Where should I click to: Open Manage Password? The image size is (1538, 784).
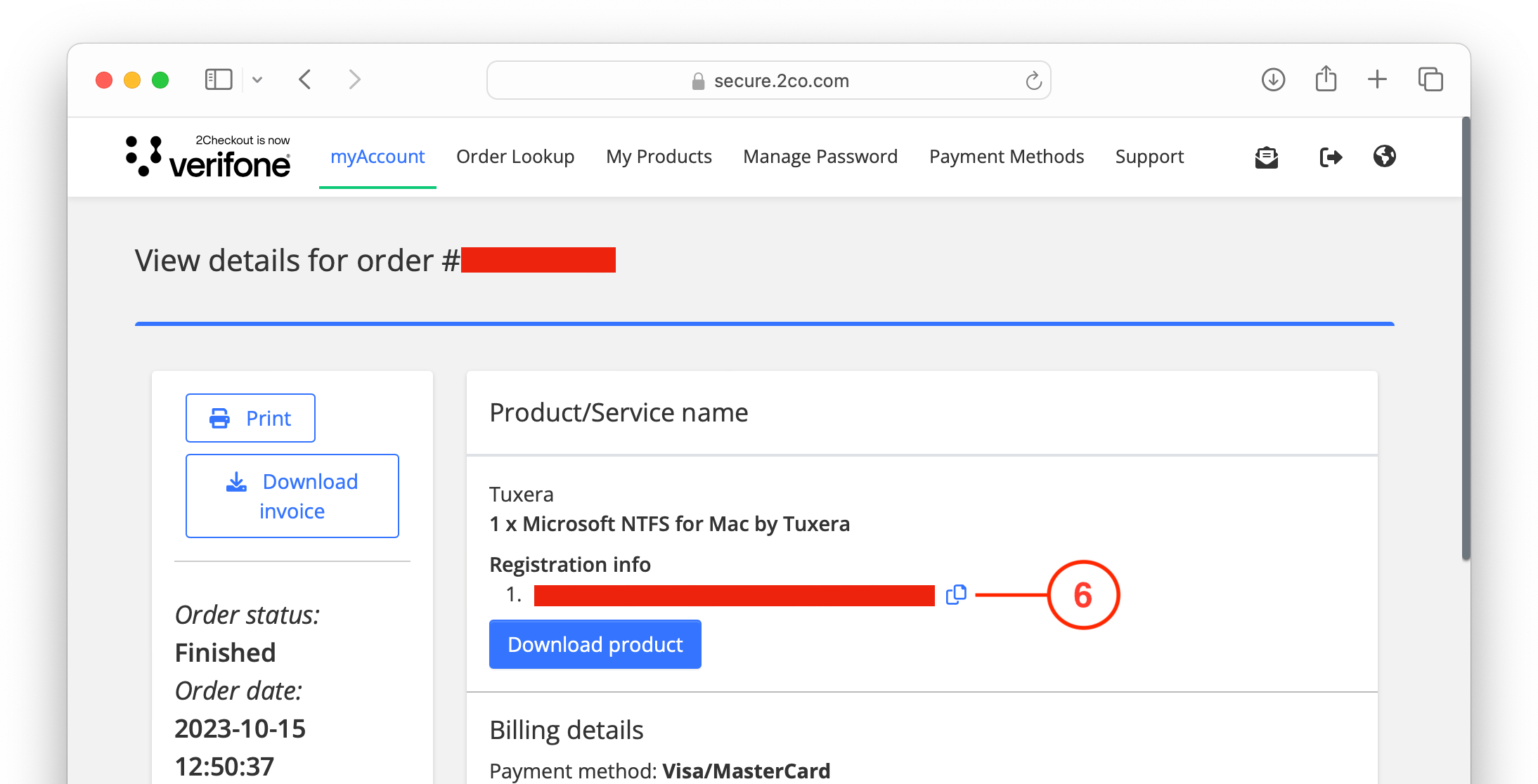click(820, 157)
